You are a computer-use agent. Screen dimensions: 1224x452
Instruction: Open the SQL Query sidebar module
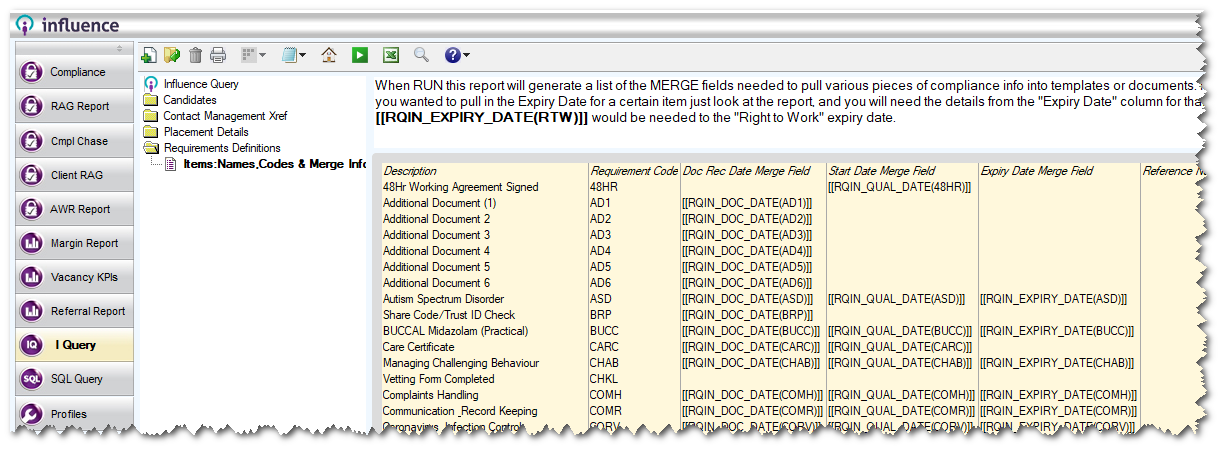click(x=74, y=379)
